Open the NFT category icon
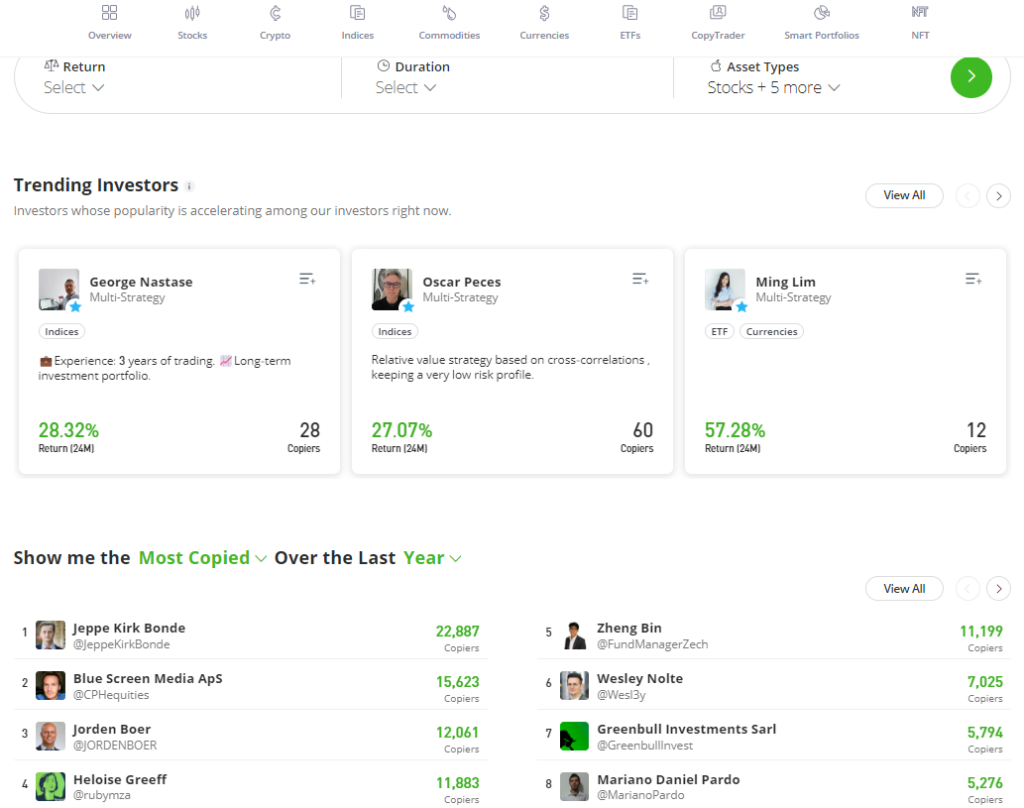 919,14
